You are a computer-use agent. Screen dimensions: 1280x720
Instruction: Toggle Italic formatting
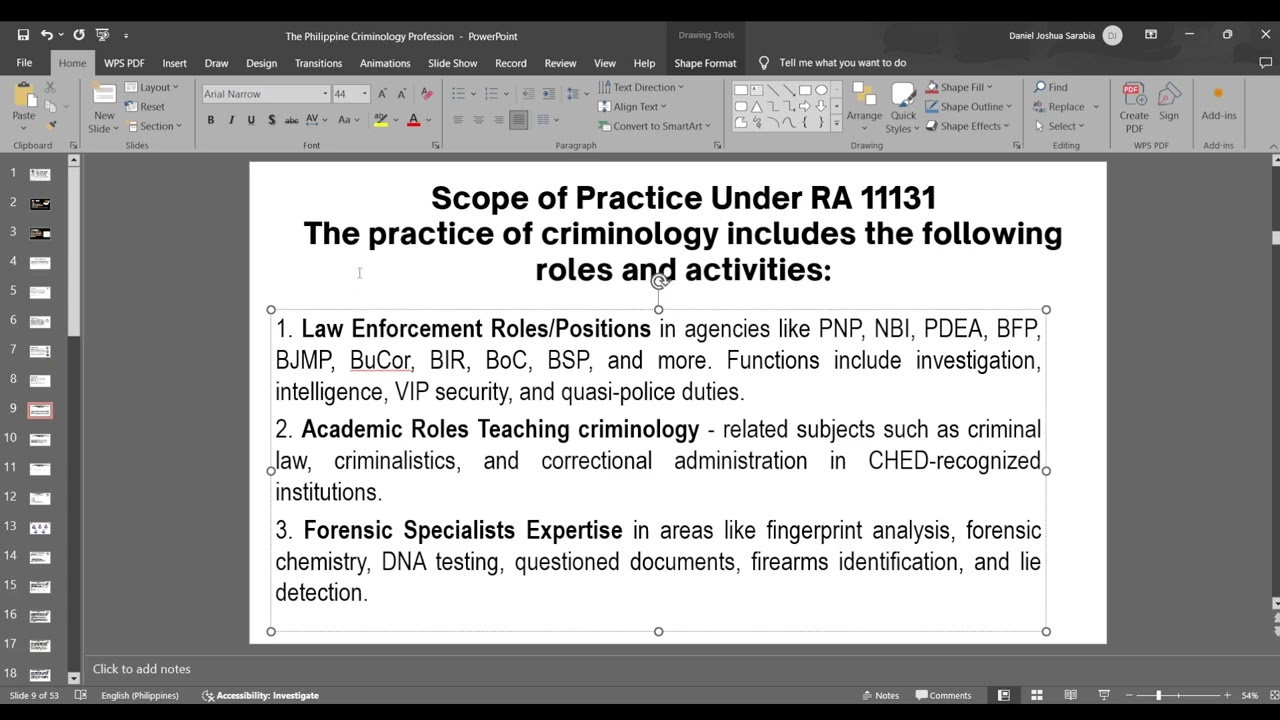(231, 120)
